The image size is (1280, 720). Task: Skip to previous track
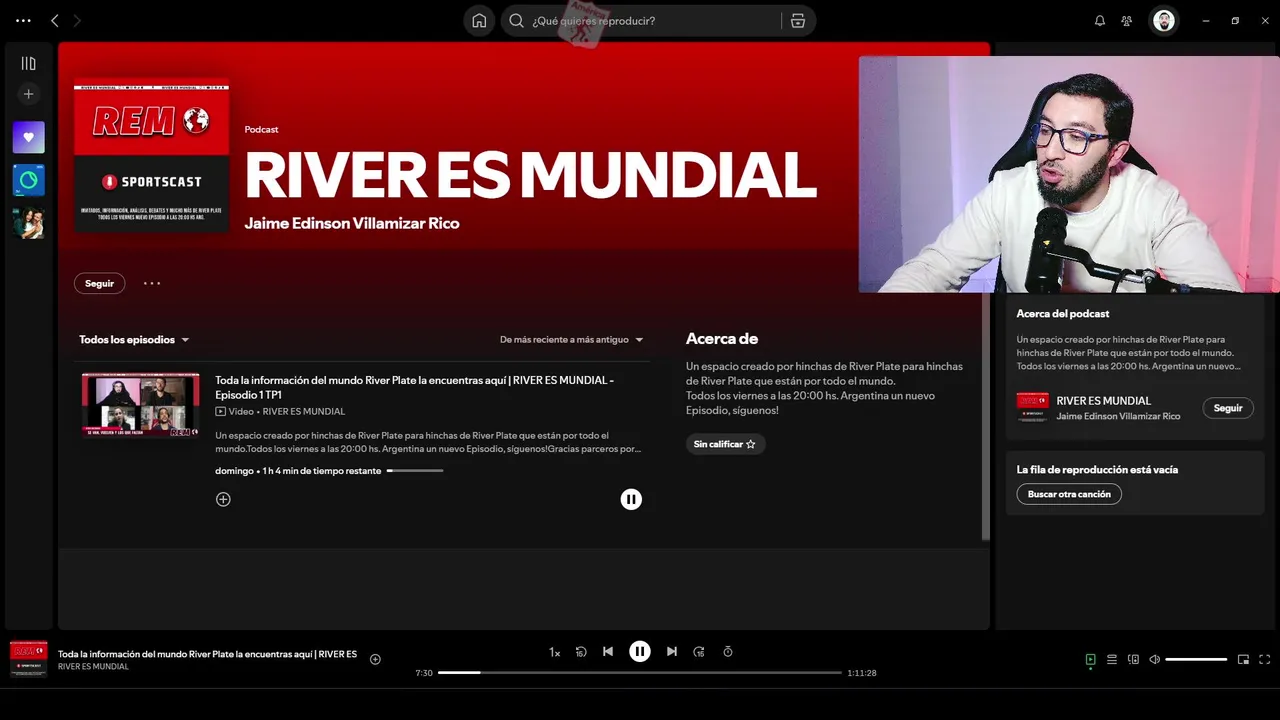[x=608, y=652]
